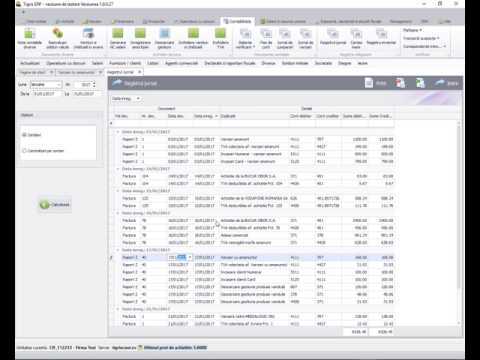Image resolution: width=480 pixels, height=360 pixels.
Task: Open Inregistrare amortizari tool
Action: 140,38
